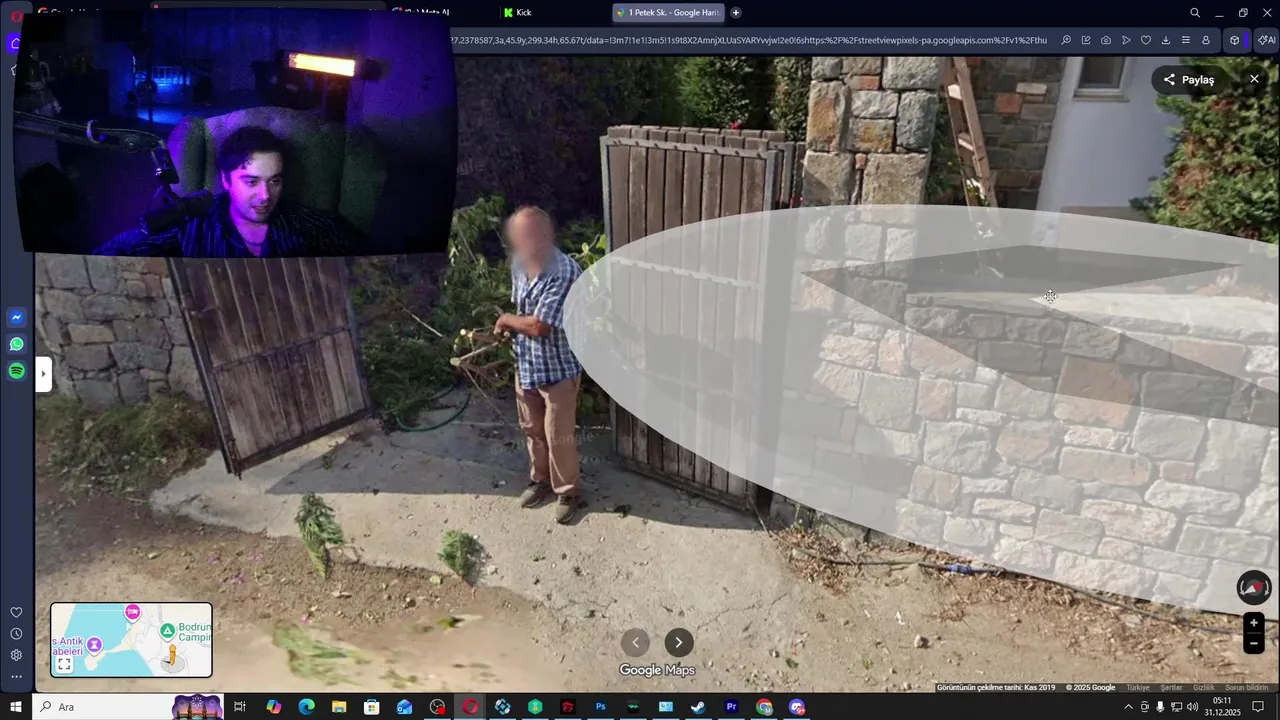Click the minimap thumbnail
This screenshot has width=1280, height=720.
[131, 640]
